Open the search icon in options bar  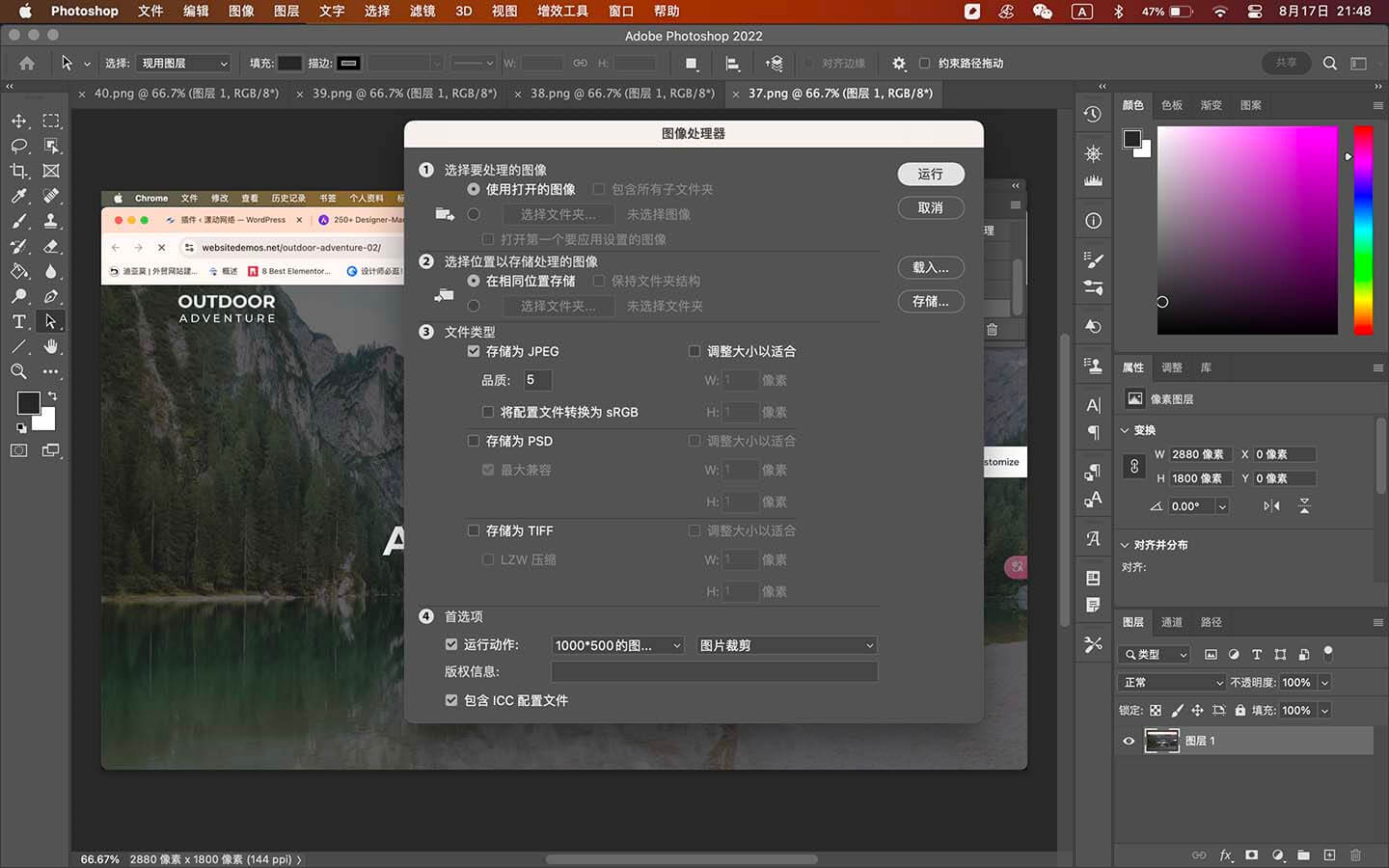pos(1330,63)
